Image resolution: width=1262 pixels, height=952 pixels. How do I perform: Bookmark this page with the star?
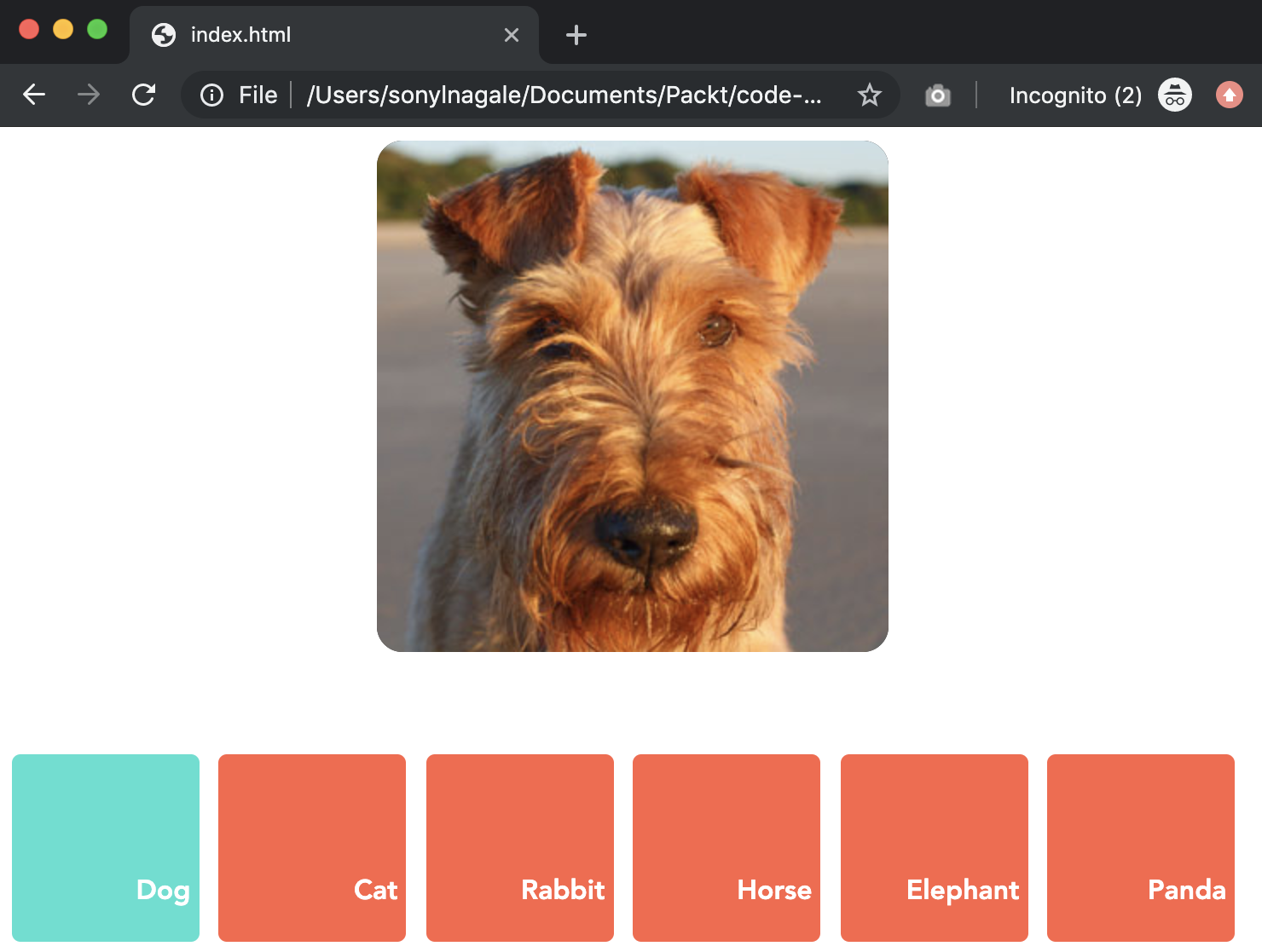[x=869, y=95]
